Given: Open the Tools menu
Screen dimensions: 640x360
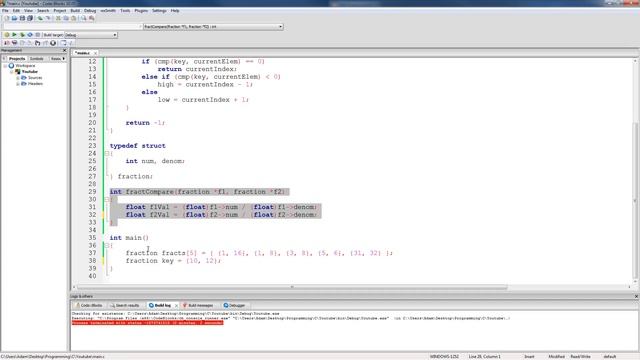Looking at the screenshot, I should [125, 11].
